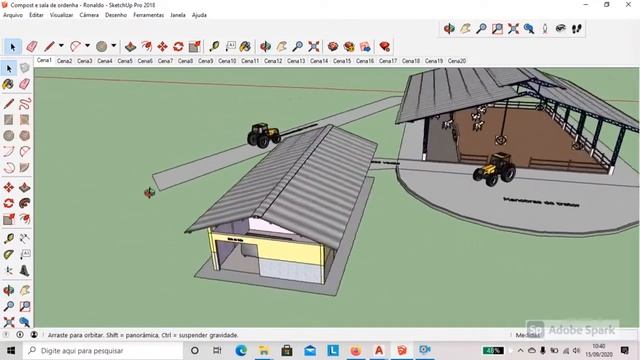This screenshot has width=640, height=360.
Task: Pick the Freehand drawing tool
Action: click(24, 103)
